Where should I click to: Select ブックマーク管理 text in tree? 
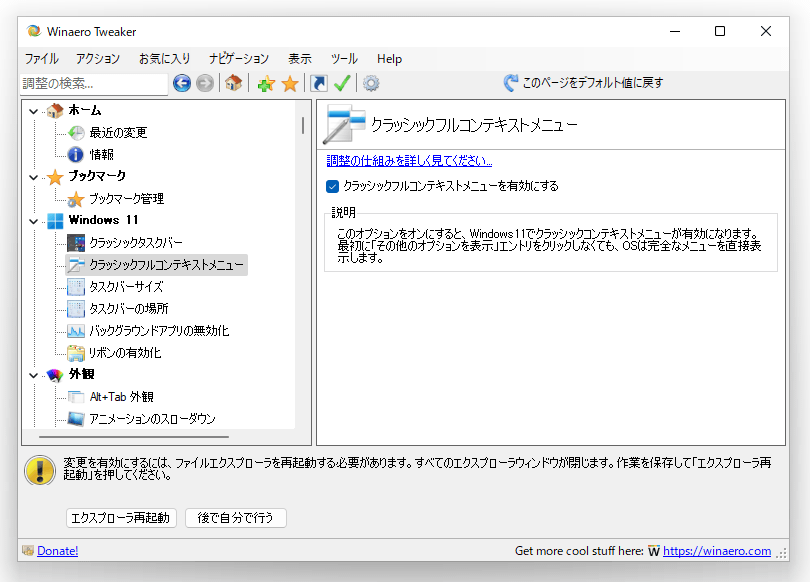(x=127, y=199)
